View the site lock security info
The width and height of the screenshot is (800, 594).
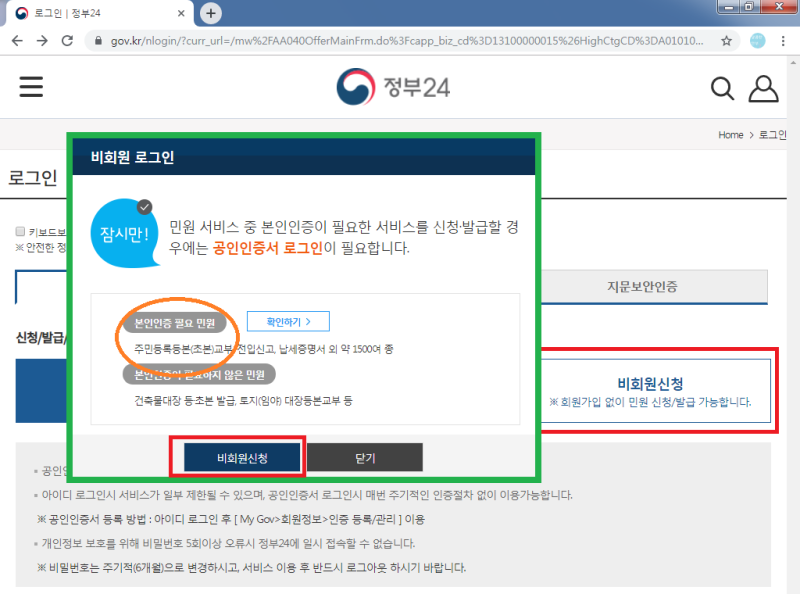pyautogui.click(x=98, y=41)
